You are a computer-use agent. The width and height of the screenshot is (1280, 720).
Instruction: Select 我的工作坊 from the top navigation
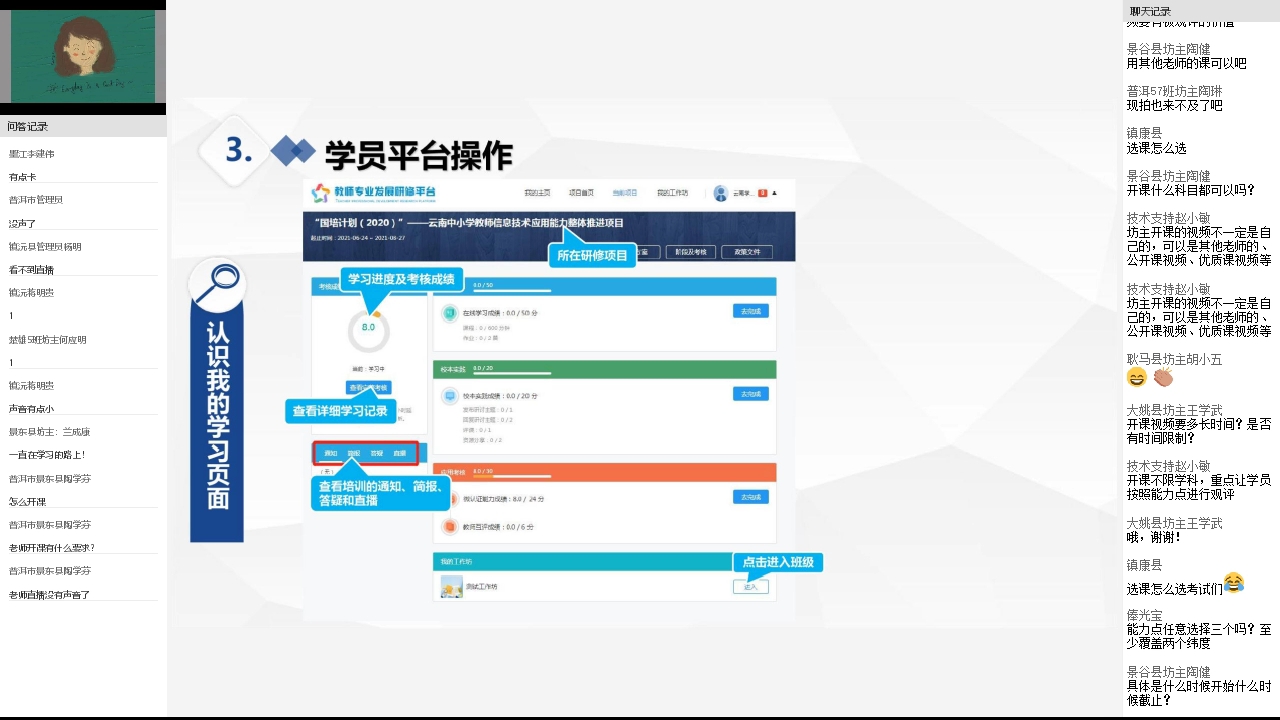click(671, 192)
